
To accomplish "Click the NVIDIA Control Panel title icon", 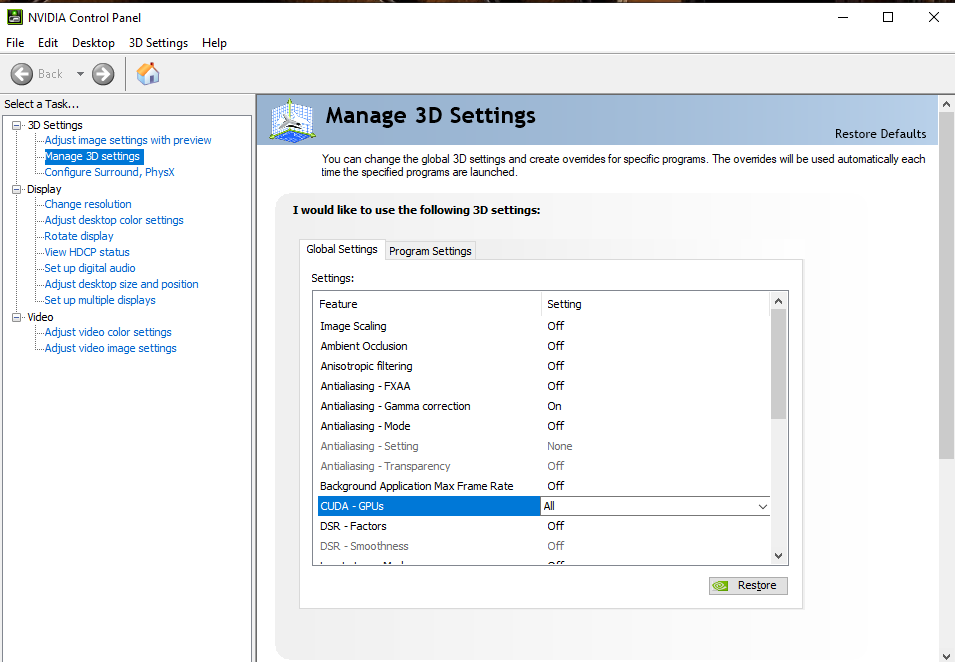I will pyautogui.click(x=15, y=17).
